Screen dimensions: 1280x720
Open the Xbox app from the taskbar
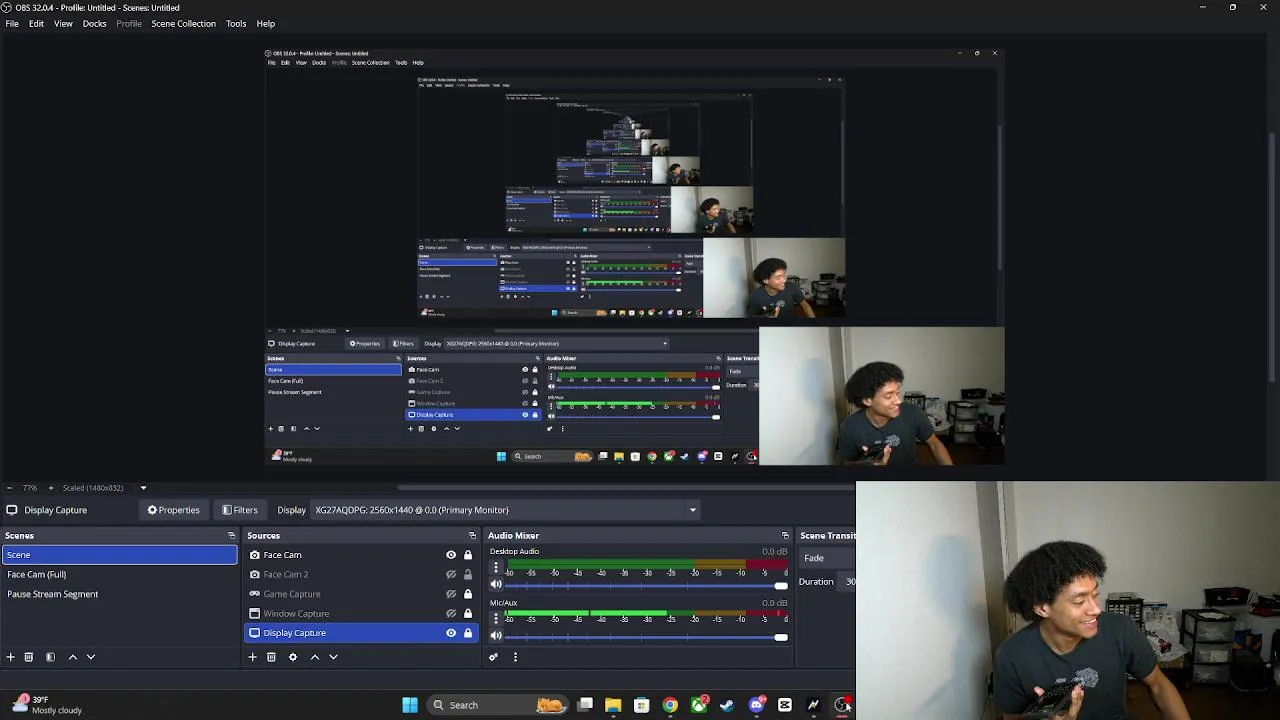[x=699, y=705]
